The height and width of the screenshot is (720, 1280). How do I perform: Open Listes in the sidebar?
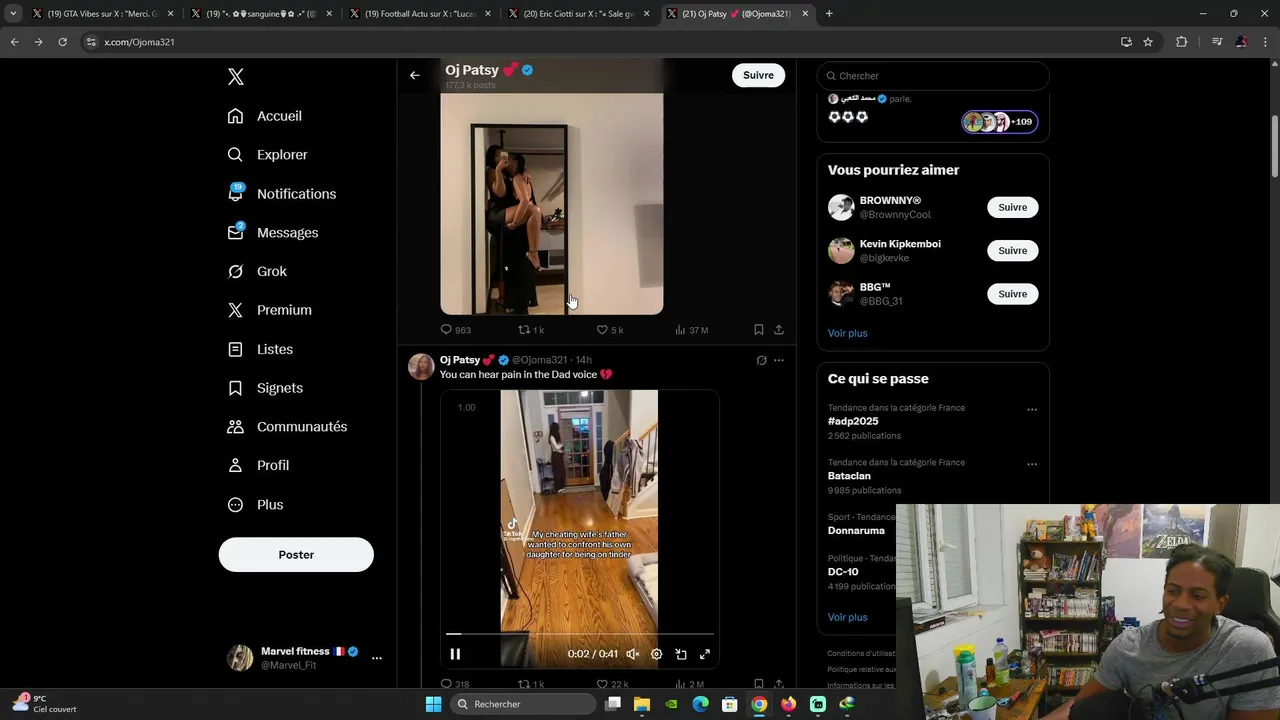260,349
